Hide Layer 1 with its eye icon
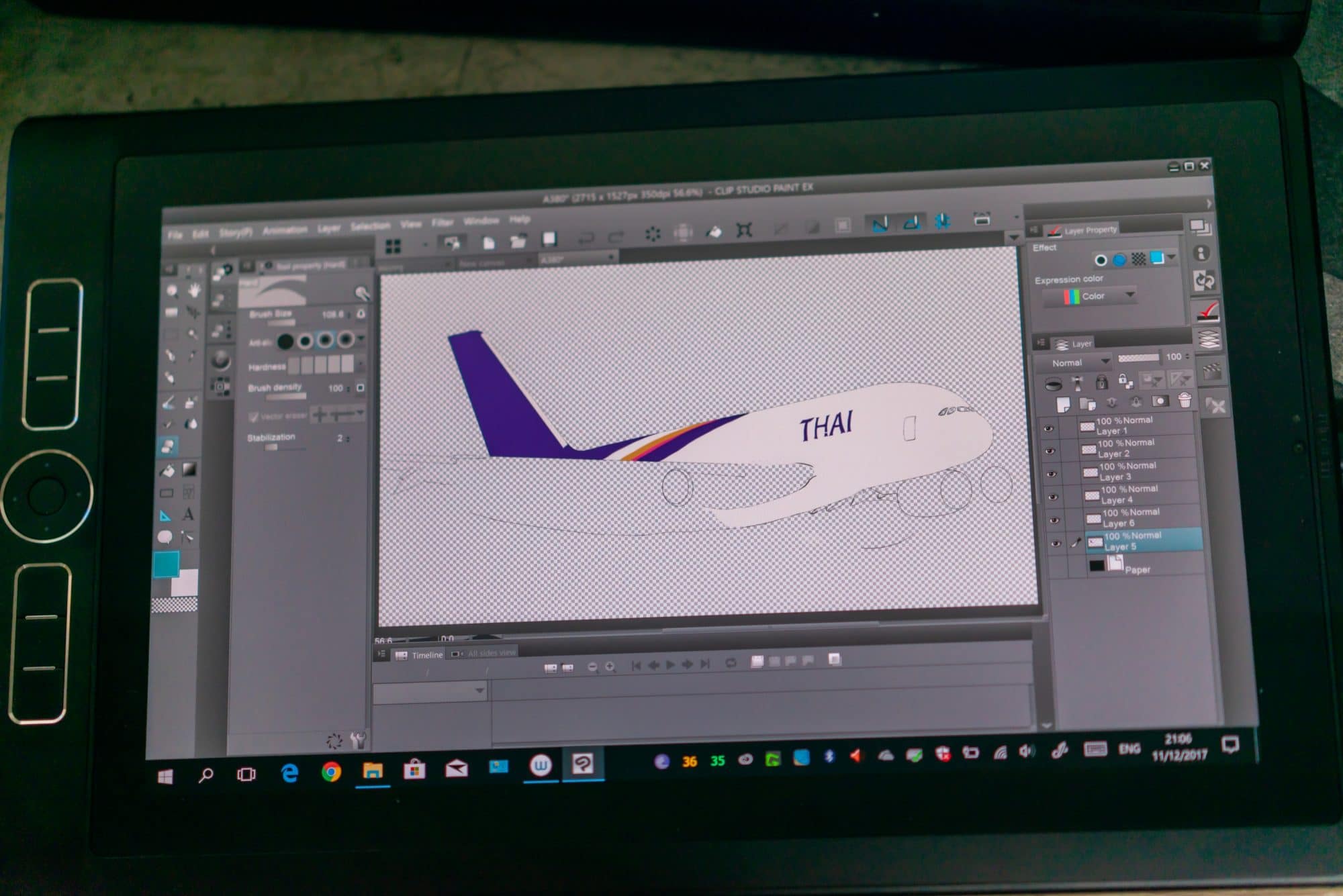 pos(1049,428)
